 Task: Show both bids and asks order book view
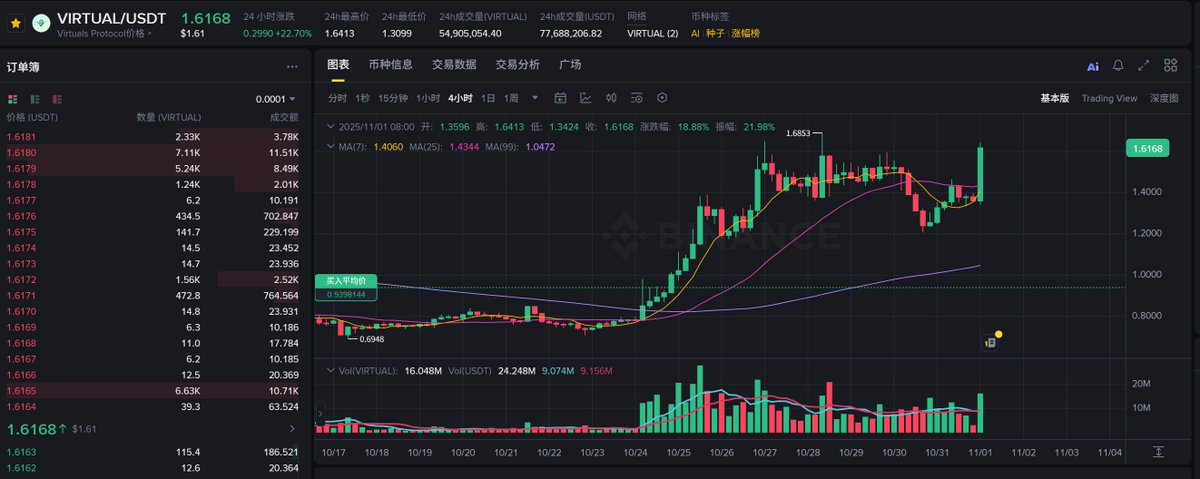[x=13, y=99]
